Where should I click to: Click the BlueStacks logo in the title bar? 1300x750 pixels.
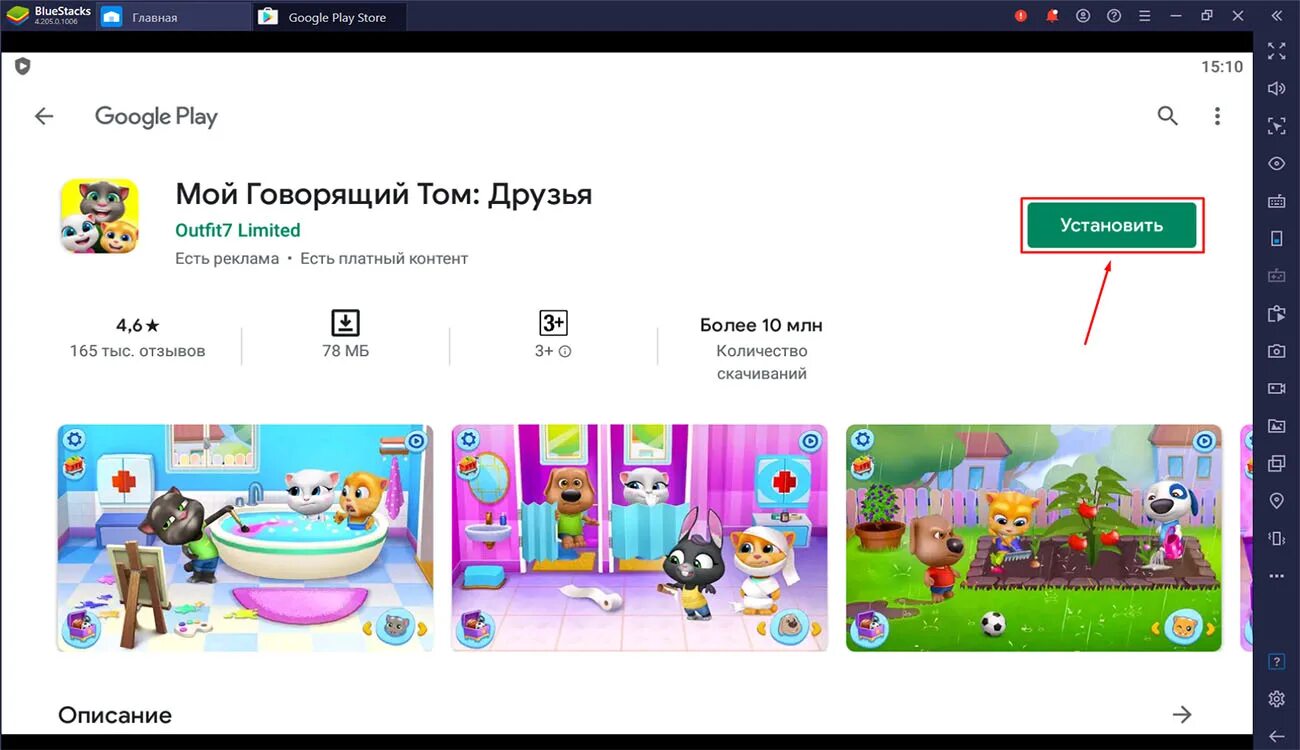[17, 16]
